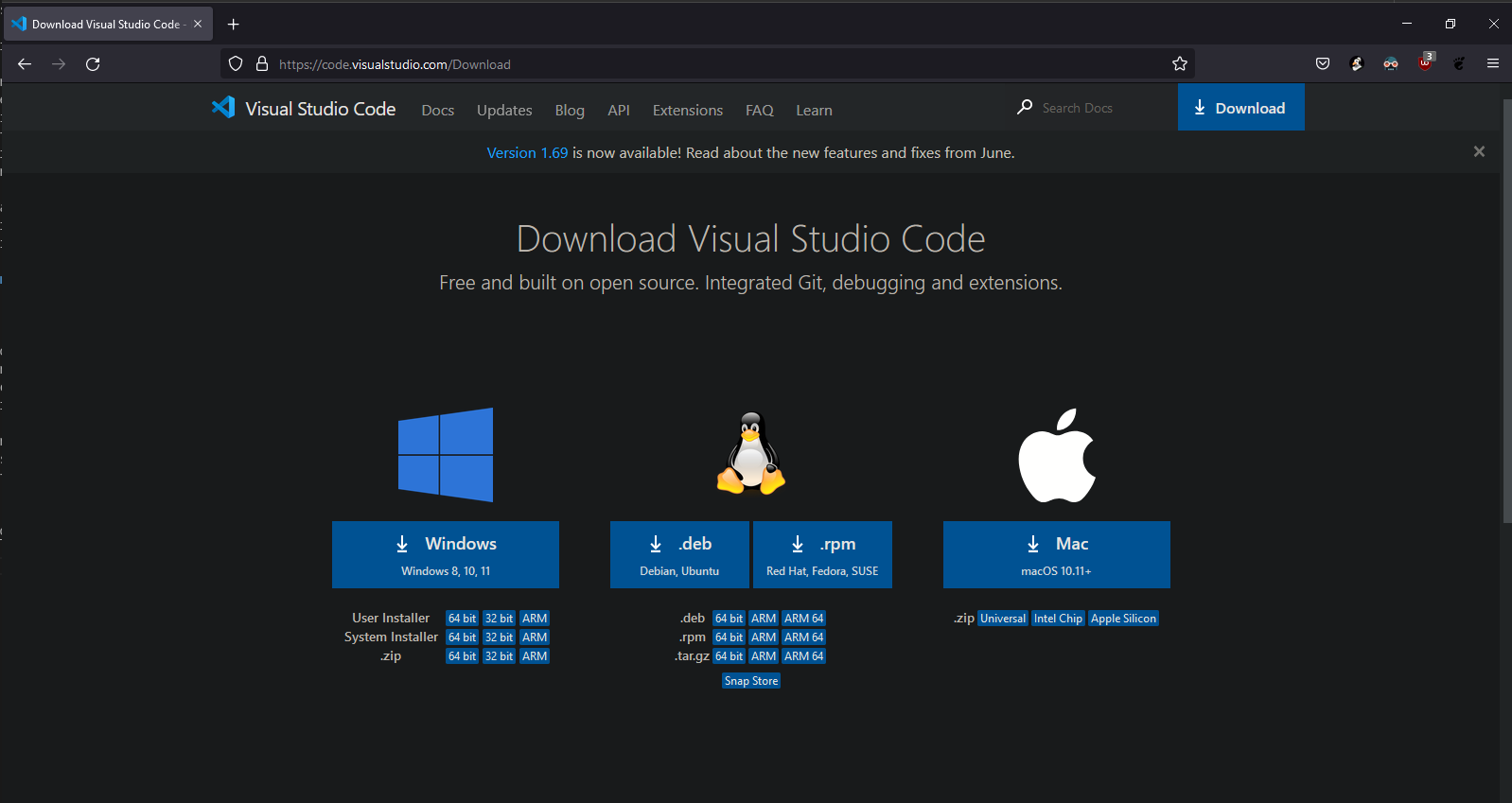Click the extension icon left of the mask

point(1357,64)
